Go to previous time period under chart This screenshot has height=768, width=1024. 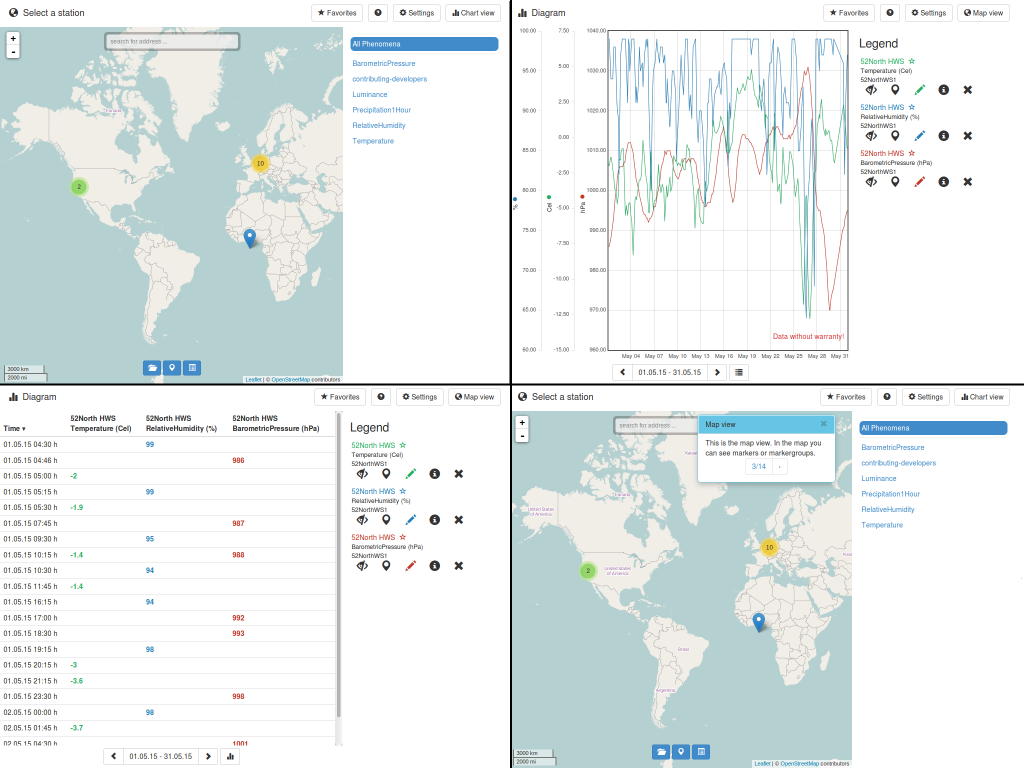coord(622,372)
